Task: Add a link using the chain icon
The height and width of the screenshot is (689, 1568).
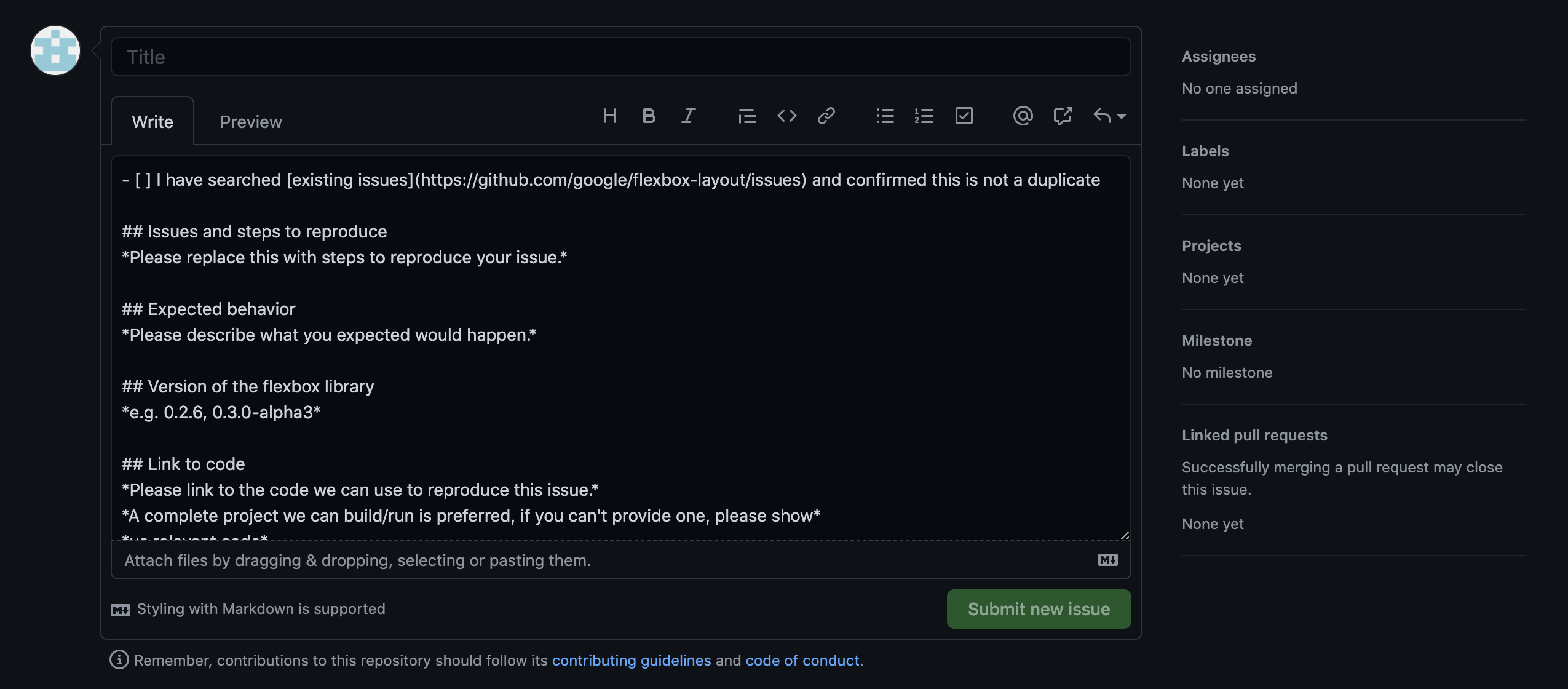Action: click(x=826, y=116)
